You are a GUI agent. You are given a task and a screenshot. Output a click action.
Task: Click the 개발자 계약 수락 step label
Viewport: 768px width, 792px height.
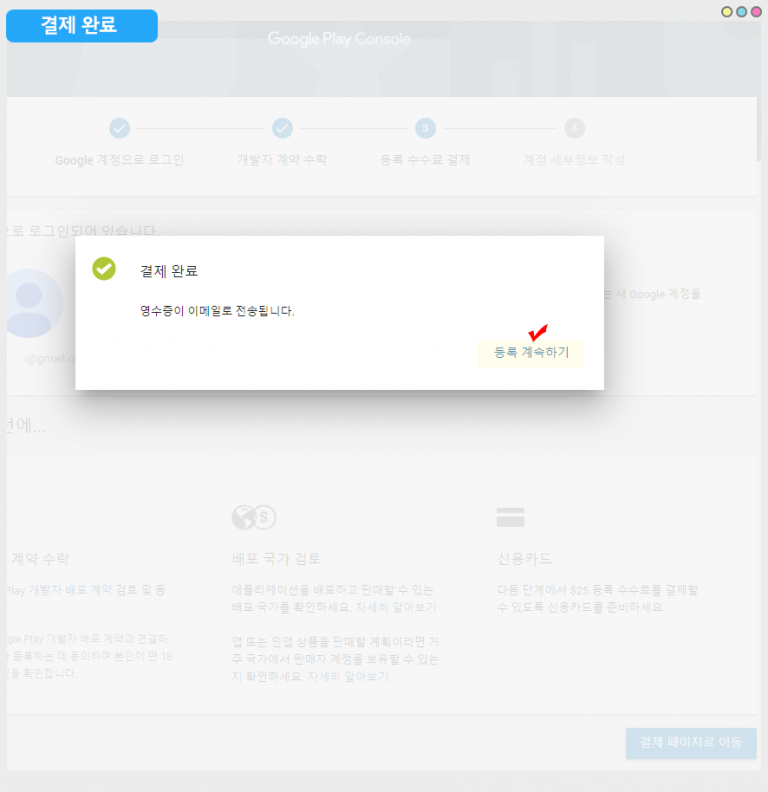282,160
